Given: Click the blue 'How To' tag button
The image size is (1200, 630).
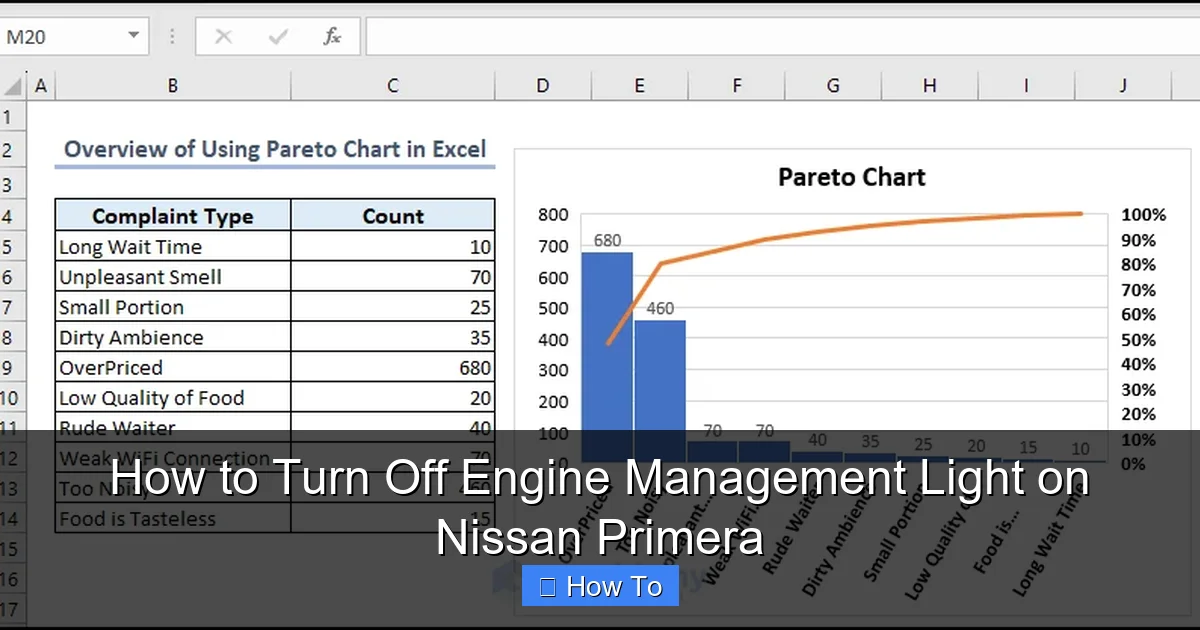Looking at the screenshot, I should [x=600, y=586].
